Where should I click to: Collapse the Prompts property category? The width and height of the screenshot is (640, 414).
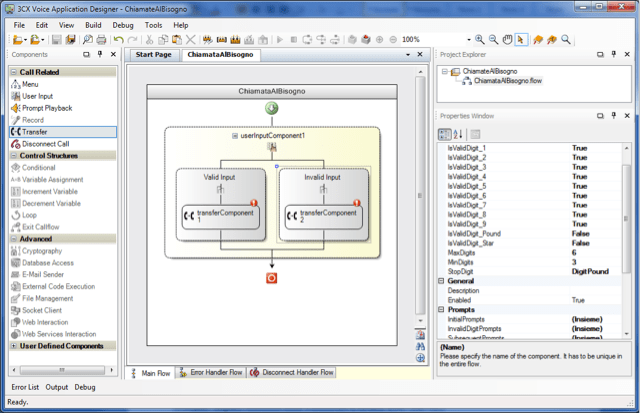point(441,309)
